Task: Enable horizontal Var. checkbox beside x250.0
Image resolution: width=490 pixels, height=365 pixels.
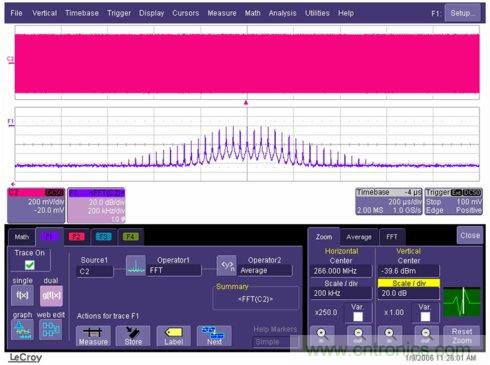Action: (x=358, y=316)
